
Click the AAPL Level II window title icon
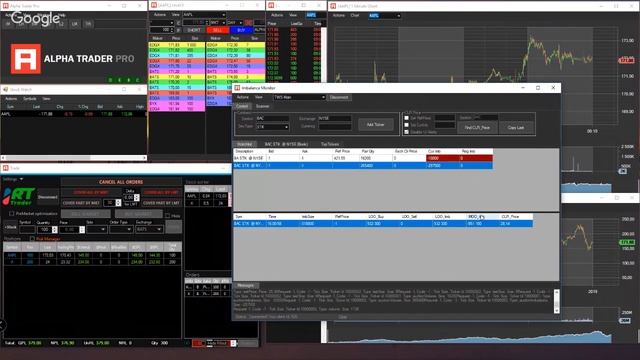point(153,5)
